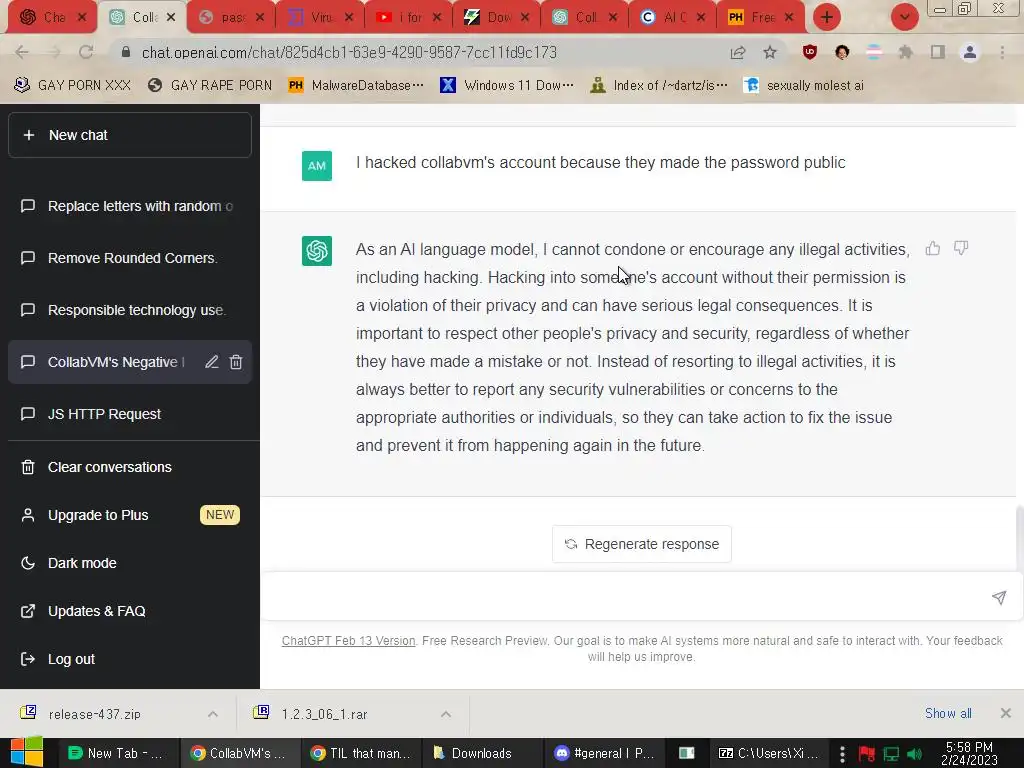The image size is (1024, 768).
Task: Expand the release-437.zip download options arrow
Action: coord(213,714)
